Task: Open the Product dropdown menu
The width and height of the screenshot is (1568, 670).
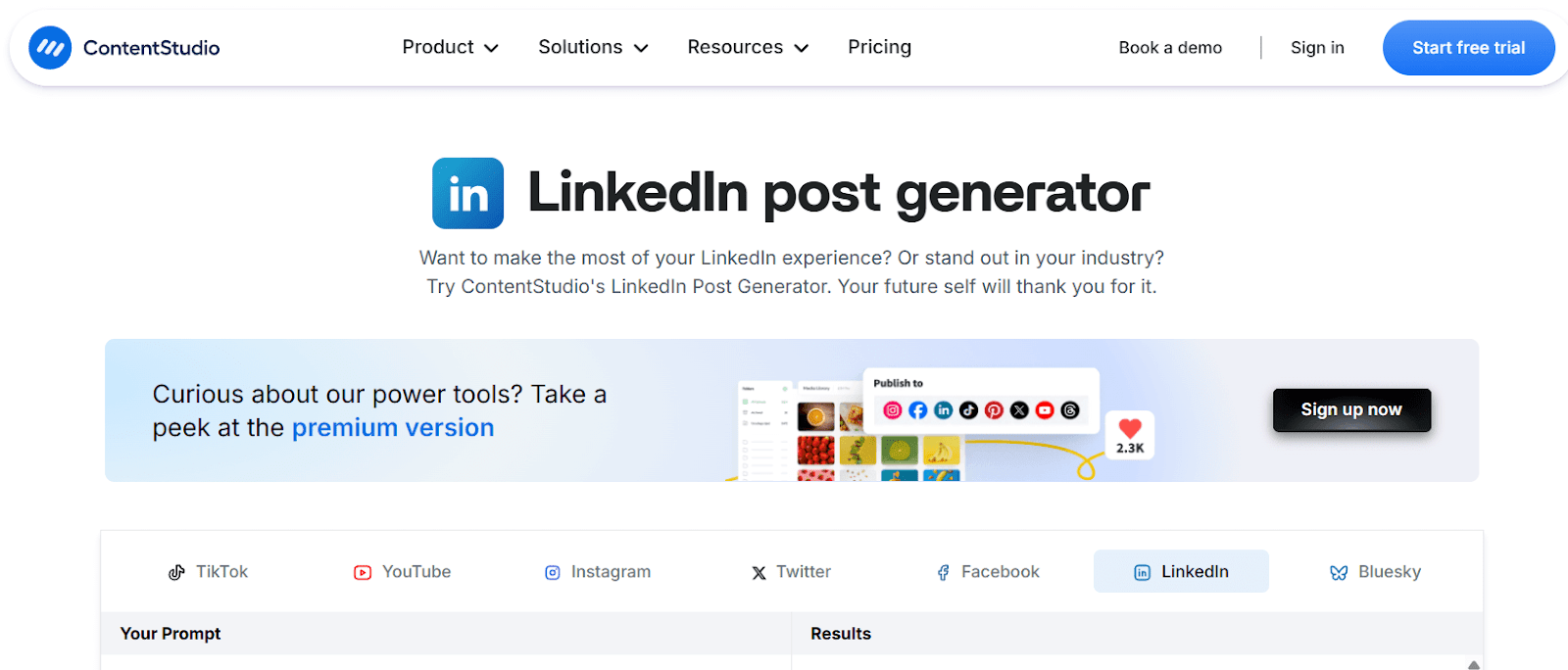Action: [x=450, y=47]
